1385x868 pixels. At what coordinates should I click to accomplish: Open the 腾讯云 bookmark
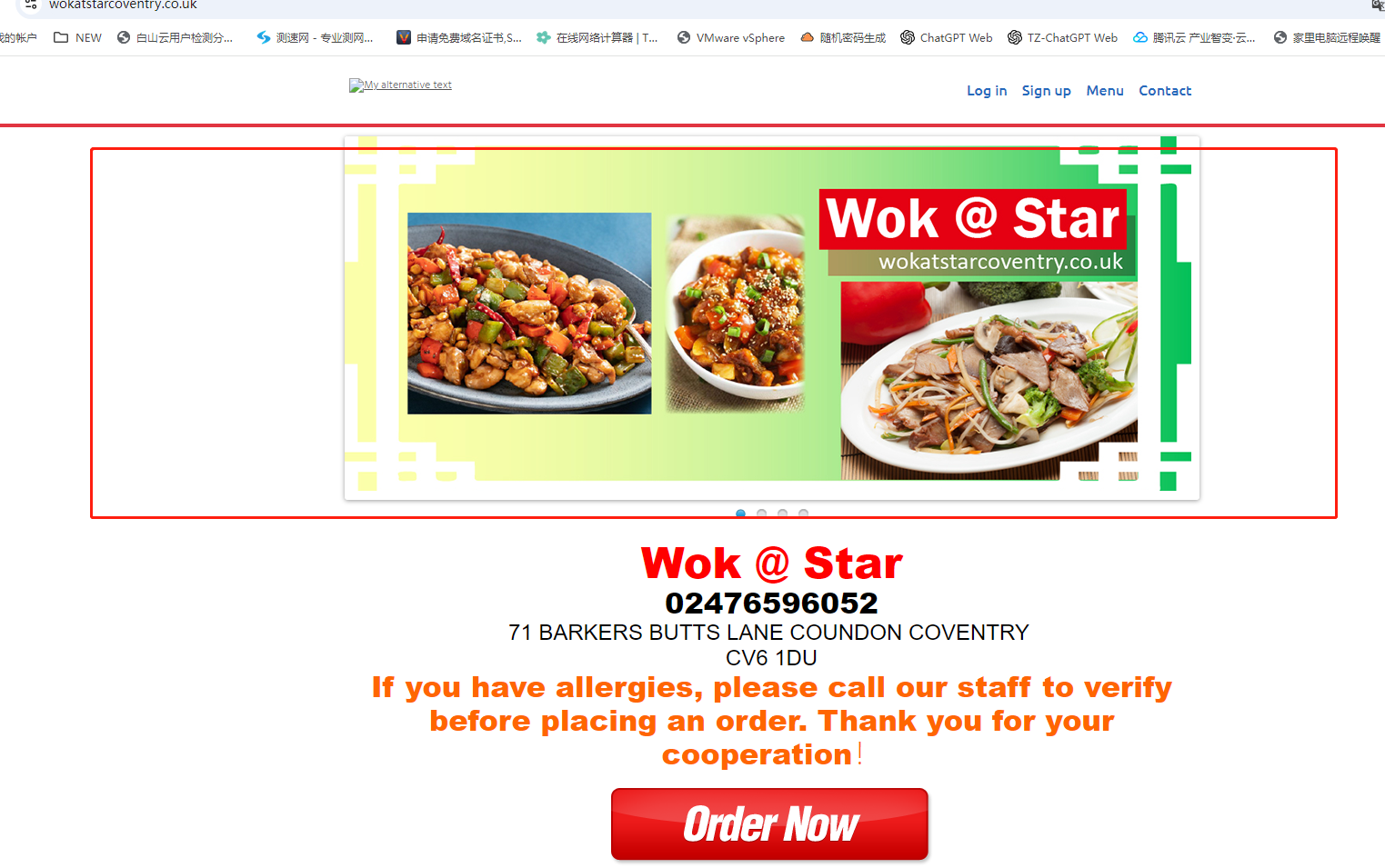coord(1194,37)
